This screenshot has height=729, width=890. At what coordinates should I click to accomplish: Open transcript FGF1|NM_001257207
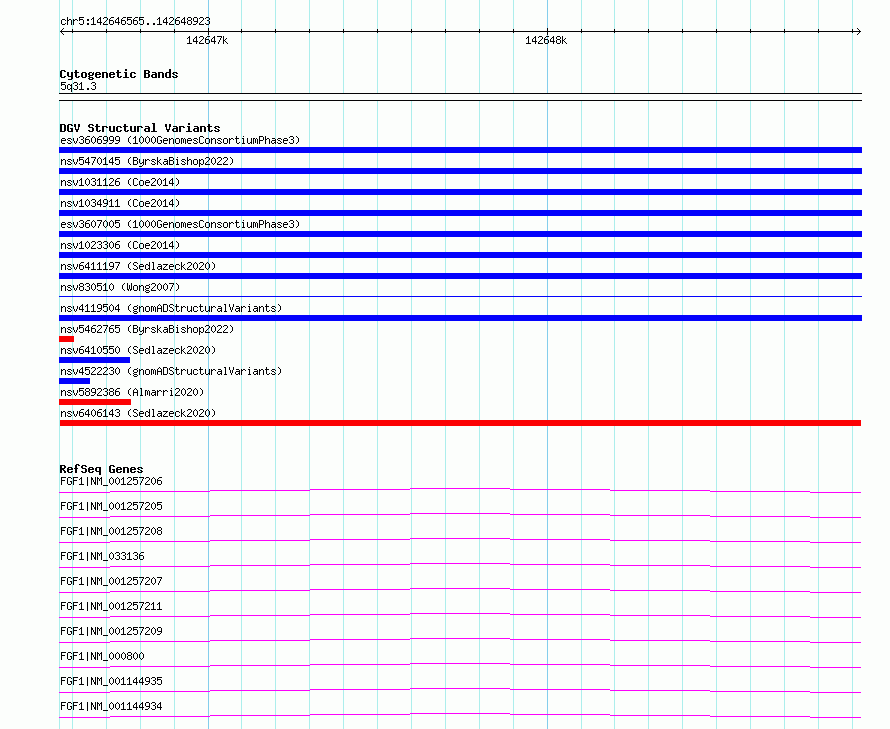[x=111, y=581]
